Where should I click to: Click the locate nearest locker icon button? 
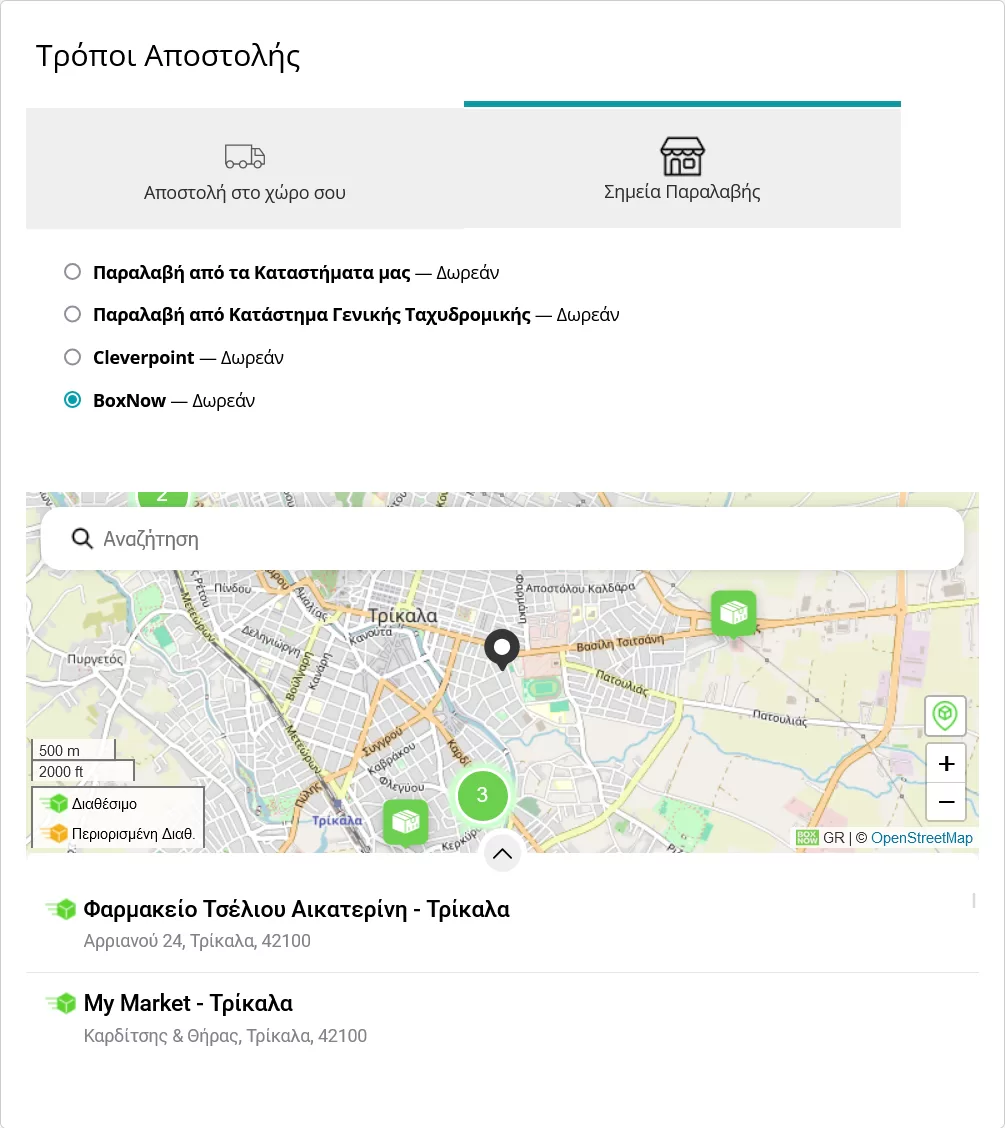pyautogui.click(x=945, y=716)
